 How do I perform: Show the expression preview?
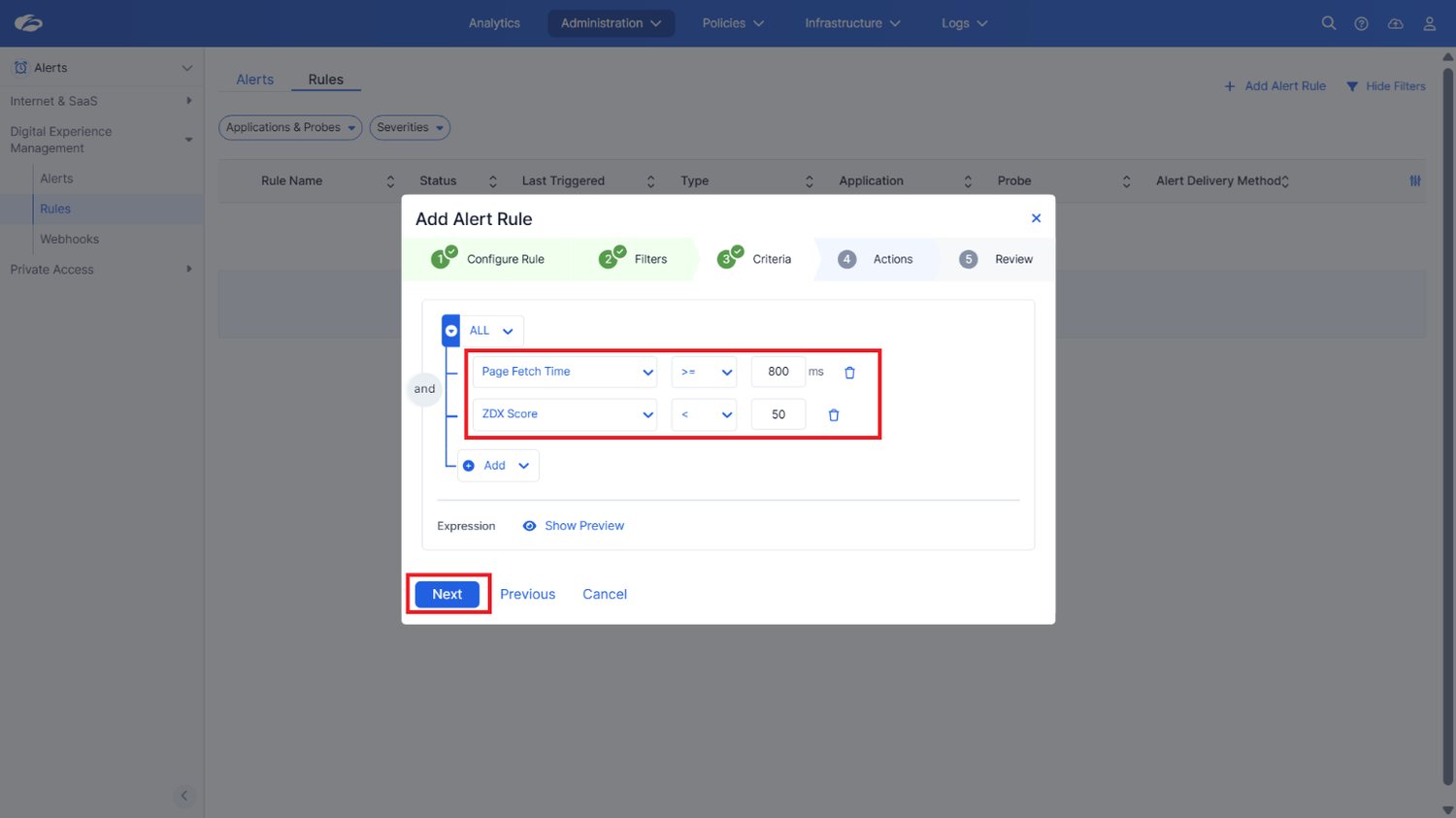574,526
